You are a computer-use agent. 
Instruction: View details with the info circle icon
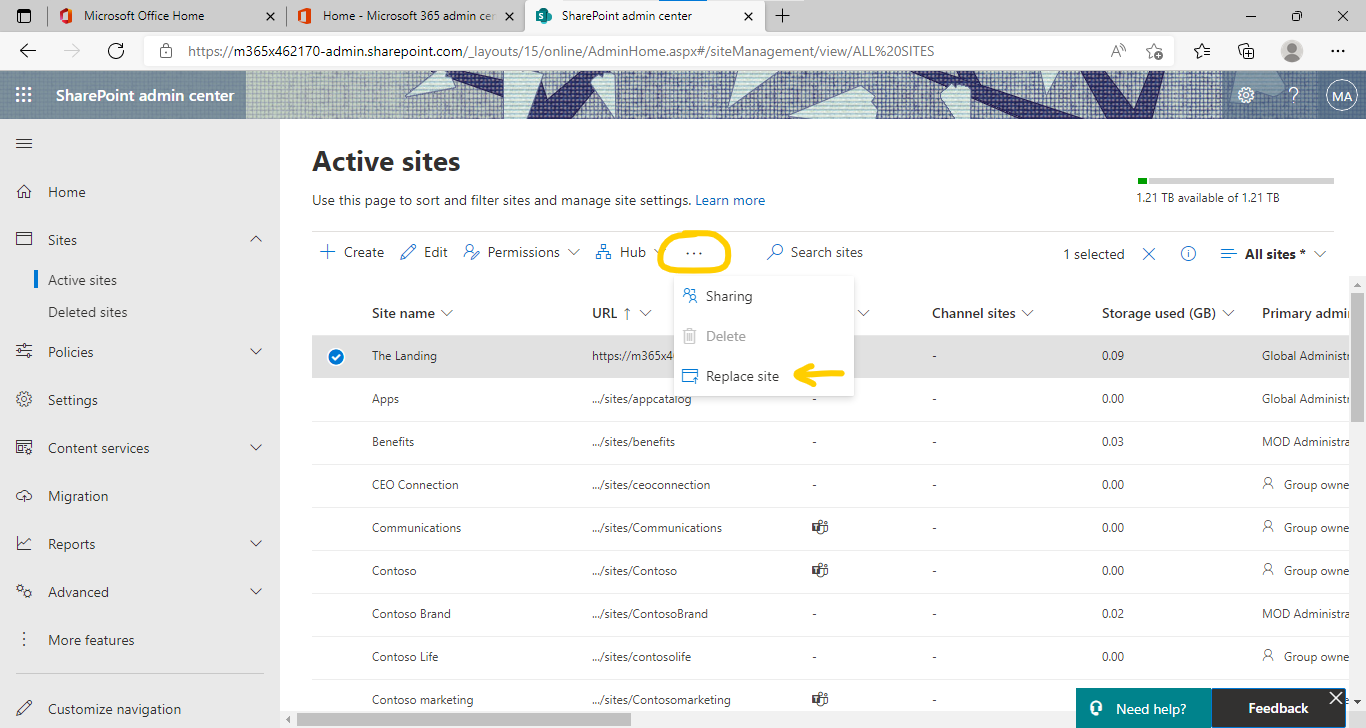click(x=1188, y=253)
